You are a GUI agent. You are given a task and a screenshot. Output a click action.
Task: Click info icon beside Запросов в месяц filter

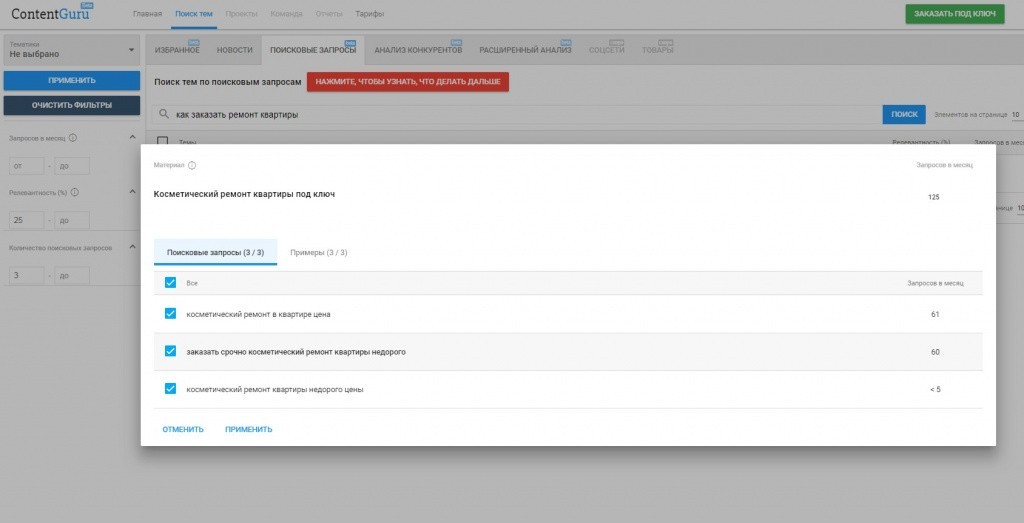pyautogui.click(x=74, y=138)
